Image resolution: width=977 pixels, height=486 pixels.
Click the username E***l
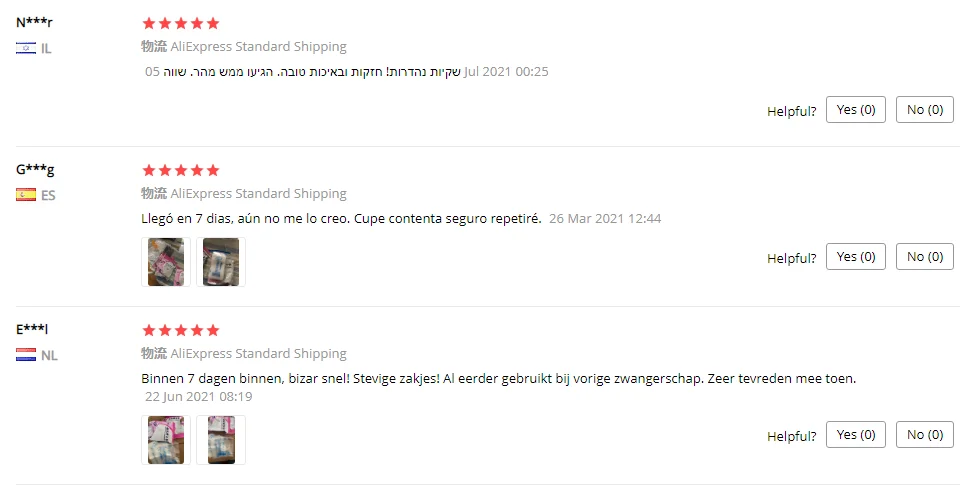pos(32,329)
